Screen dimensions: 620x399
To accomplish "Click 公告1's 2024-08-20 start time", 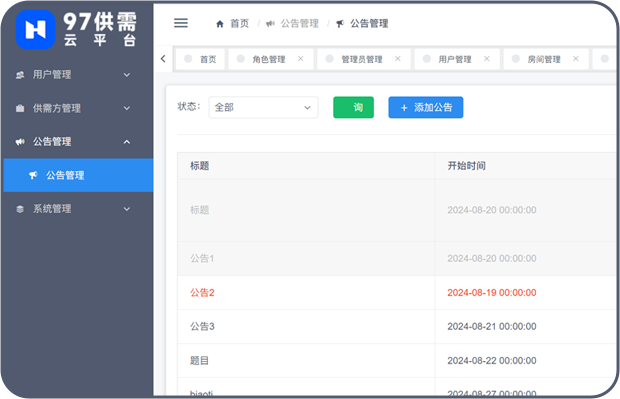I will [492, 259].
